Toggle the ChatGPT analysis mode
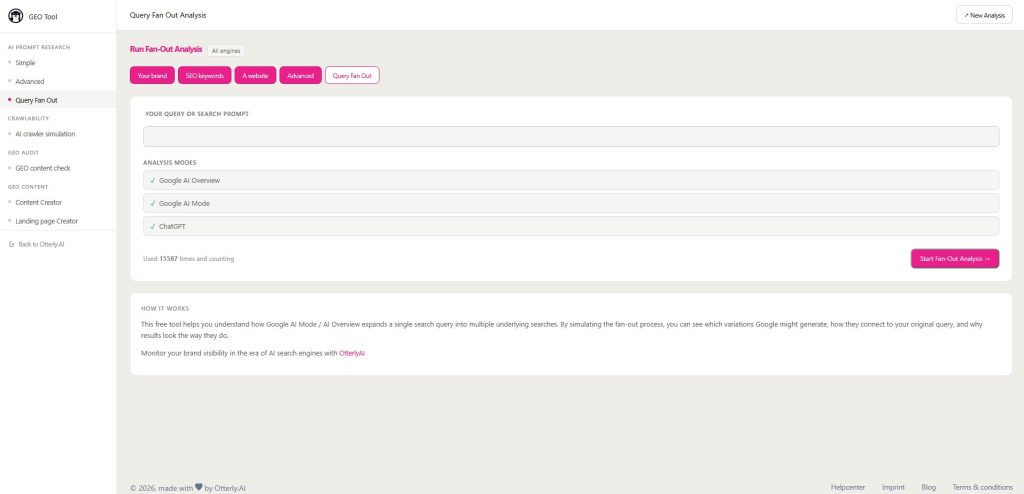Image resolution: width=1024 pixels, height=494 pixels. point(571,226)
